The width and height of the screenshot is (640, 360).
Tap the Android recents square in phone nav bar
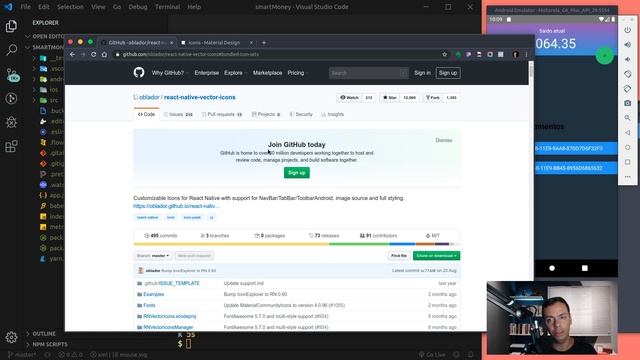click(584, 268)
